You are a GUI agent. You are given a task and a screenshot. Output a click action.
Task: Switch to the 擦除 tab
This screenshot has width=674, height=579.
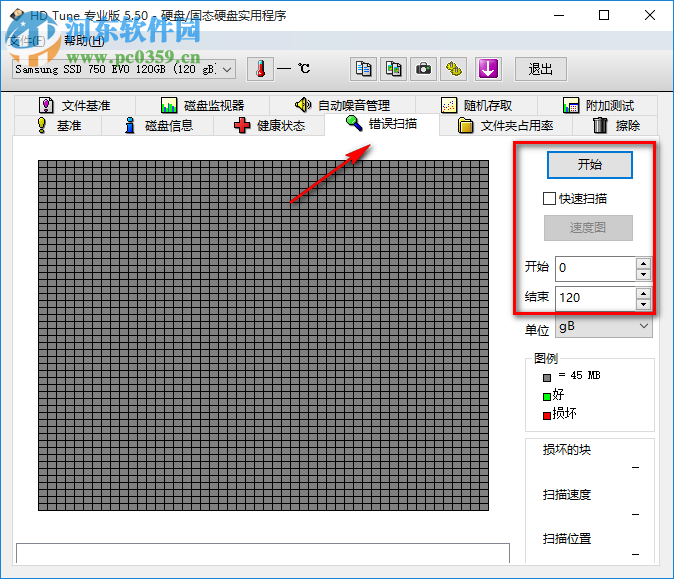[616, 126]
